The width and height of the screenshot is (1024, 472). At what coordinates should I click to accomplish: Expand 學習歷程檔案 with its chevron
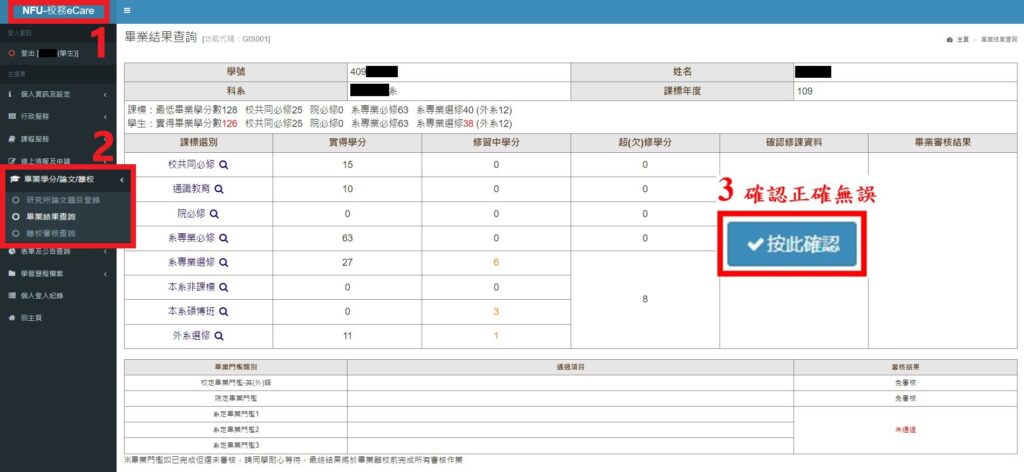click(x=105, y=274)
